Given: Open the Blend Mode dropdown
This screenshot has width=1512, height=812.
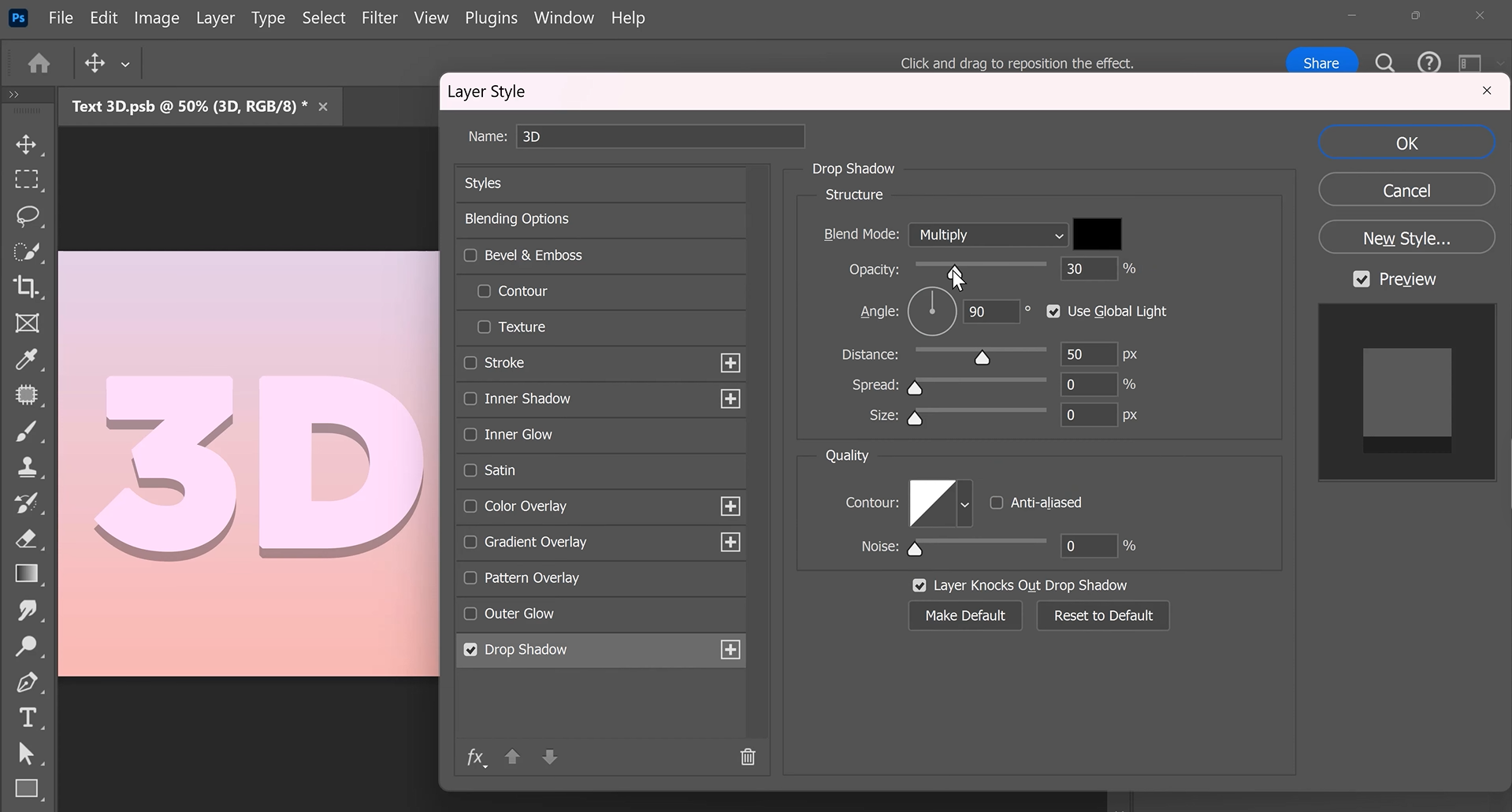Looking at the screenshot, I should 988,235.
